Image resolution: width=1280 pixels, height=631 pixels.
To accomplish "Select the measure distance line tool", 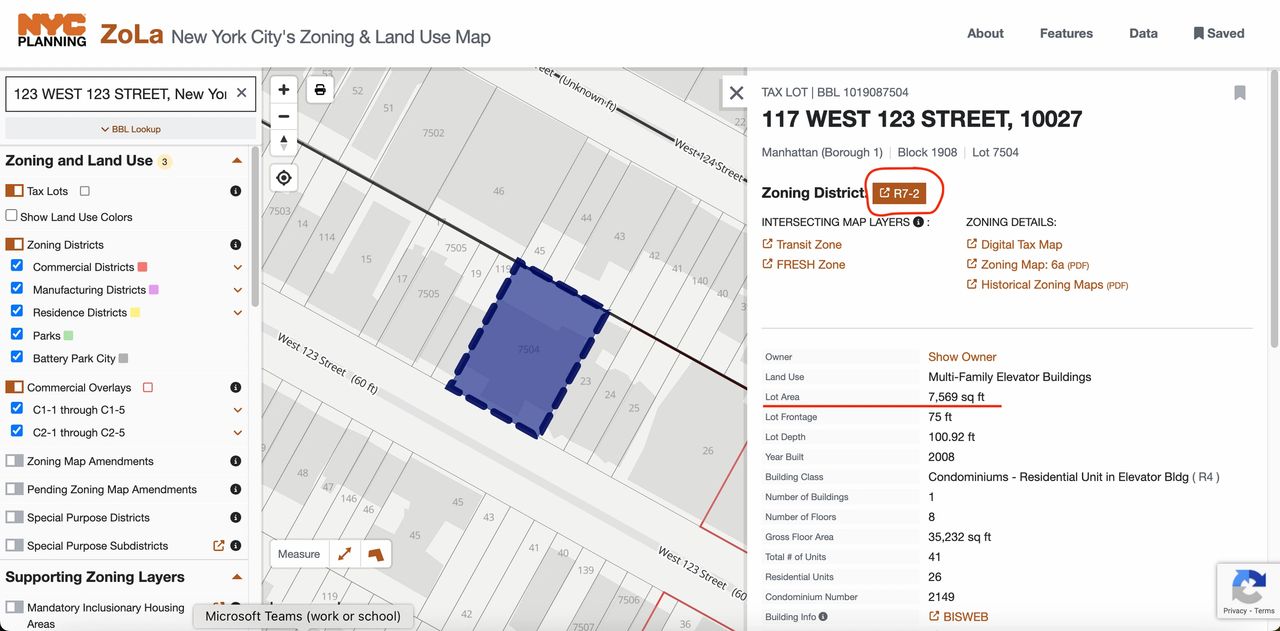I will [345, 554].
